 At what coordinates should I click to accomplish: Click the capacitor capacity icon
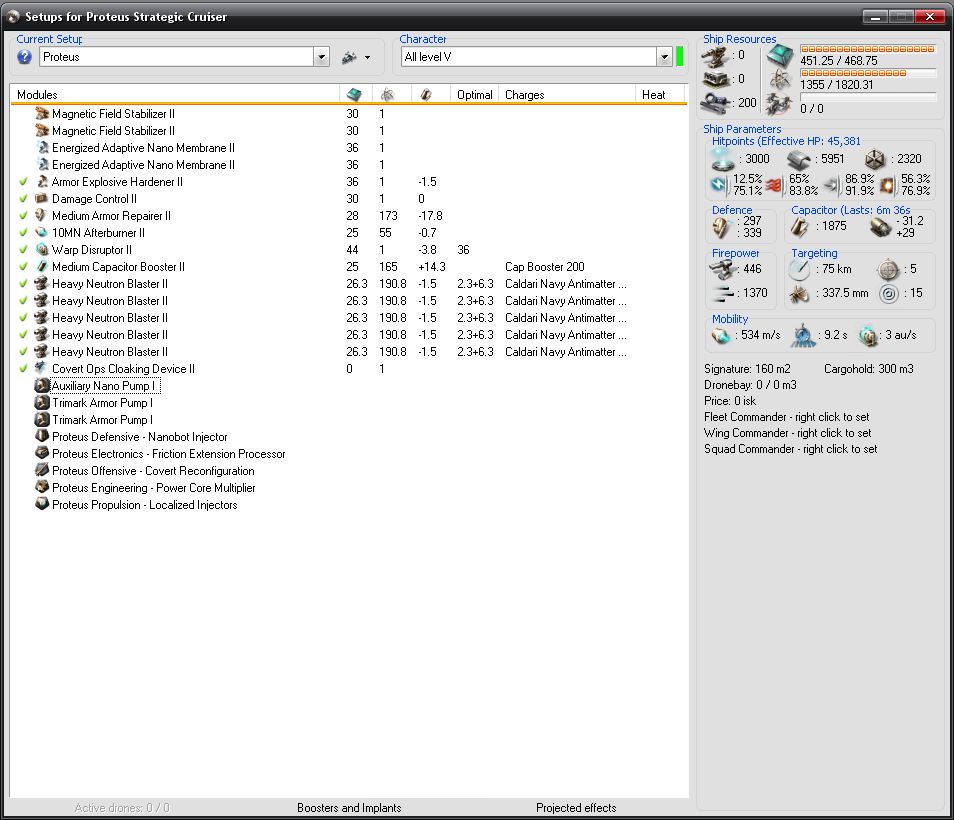[799, 227]
